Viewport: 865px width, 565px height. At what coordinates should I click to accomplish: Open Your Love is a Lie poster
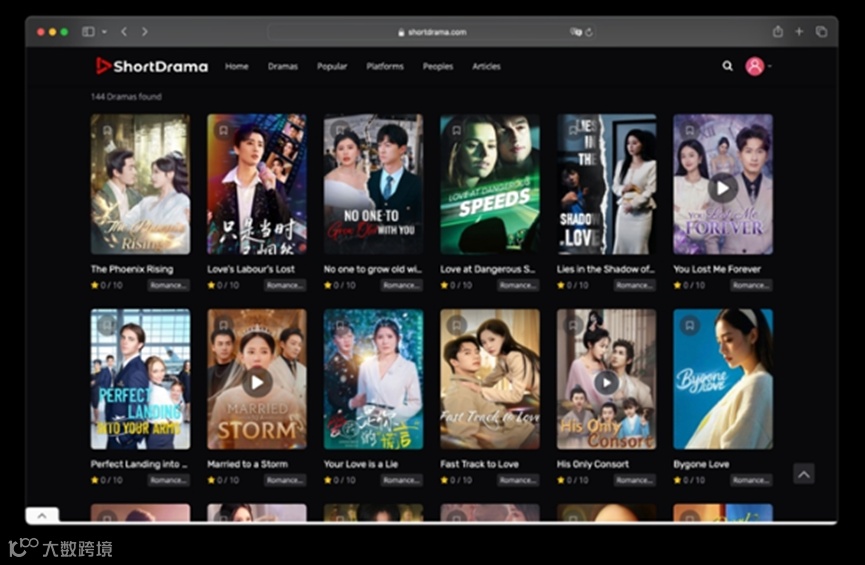click(x=373, y=379)
